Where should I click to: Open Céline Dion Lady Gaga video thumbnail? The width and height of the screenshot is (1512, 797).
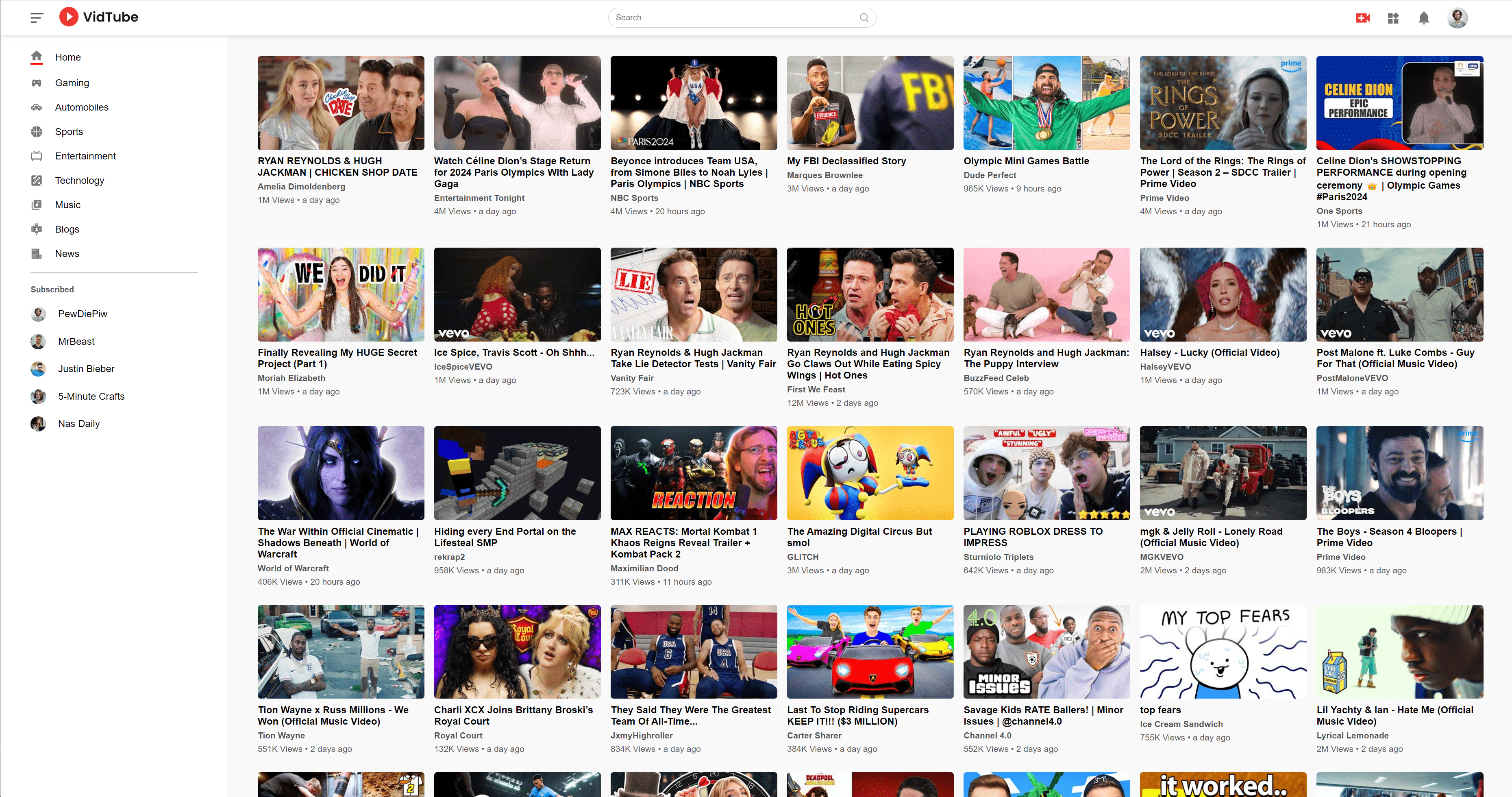[x=517, y=103]
